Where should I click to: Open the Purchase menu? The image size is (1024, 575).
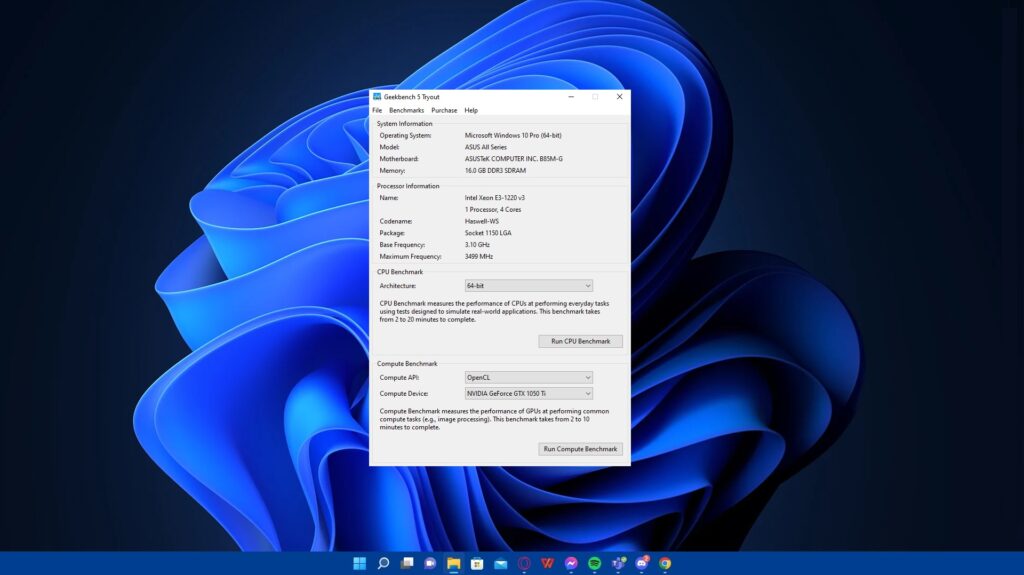[444, 110]
